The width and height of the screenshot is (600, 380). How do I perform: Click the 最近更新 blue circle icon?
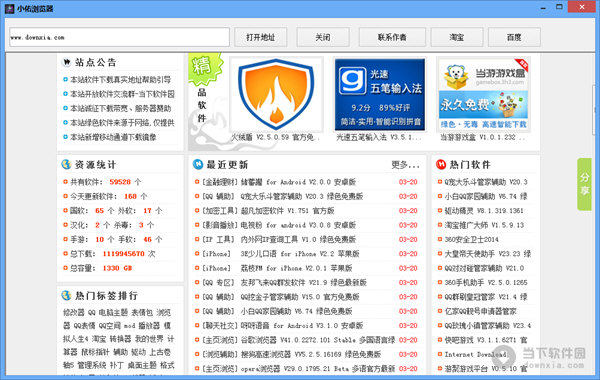point(198,165)
